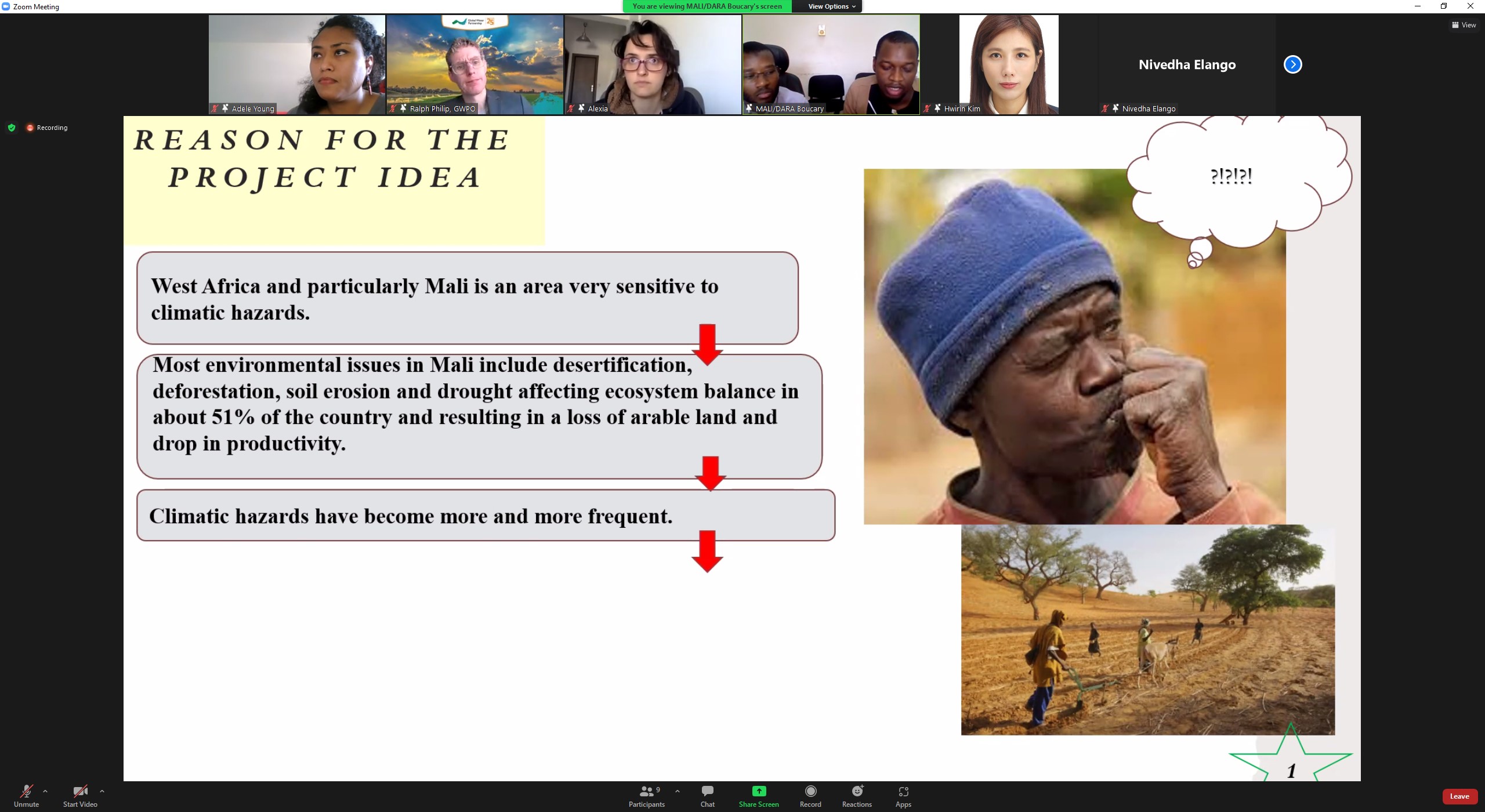Viewport: 1485px width, 812px height.
Task: Open audio options arrow next to Unmute
Action: click(x=45, y=791)
